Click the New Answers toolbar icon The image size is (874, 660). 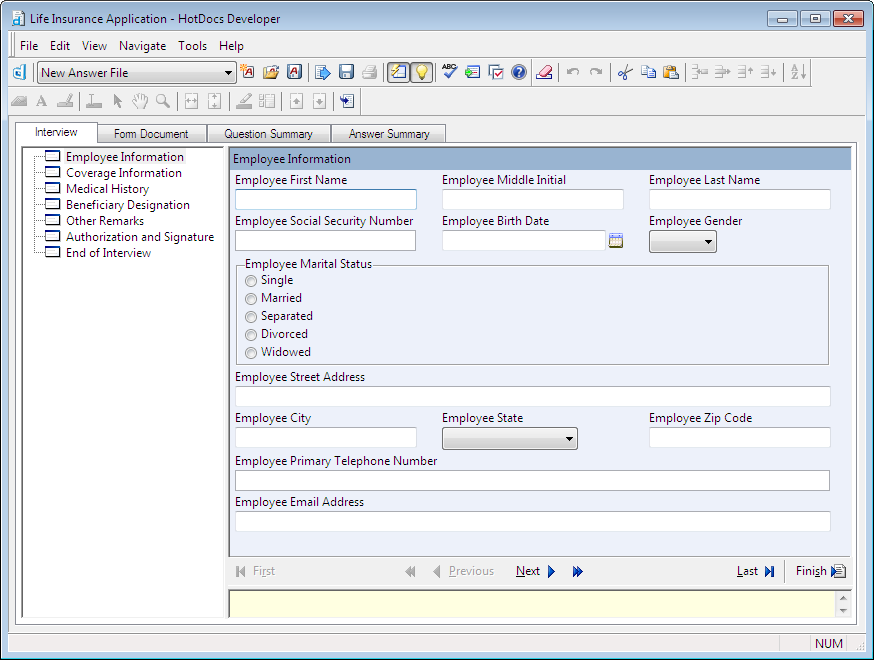(247, 72)
